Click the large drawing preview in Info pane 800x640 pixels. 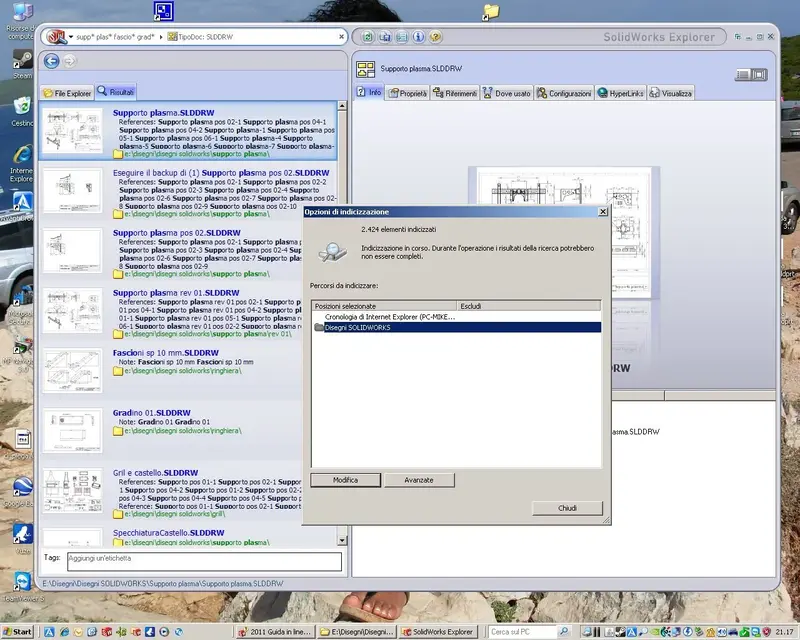[564, 232]
